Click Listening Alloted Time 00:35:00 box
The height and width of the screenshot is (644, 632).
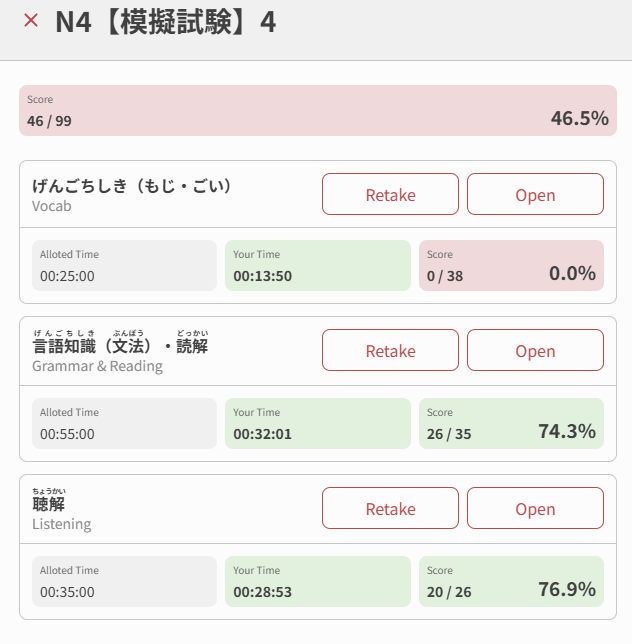(x=125, y=582)
